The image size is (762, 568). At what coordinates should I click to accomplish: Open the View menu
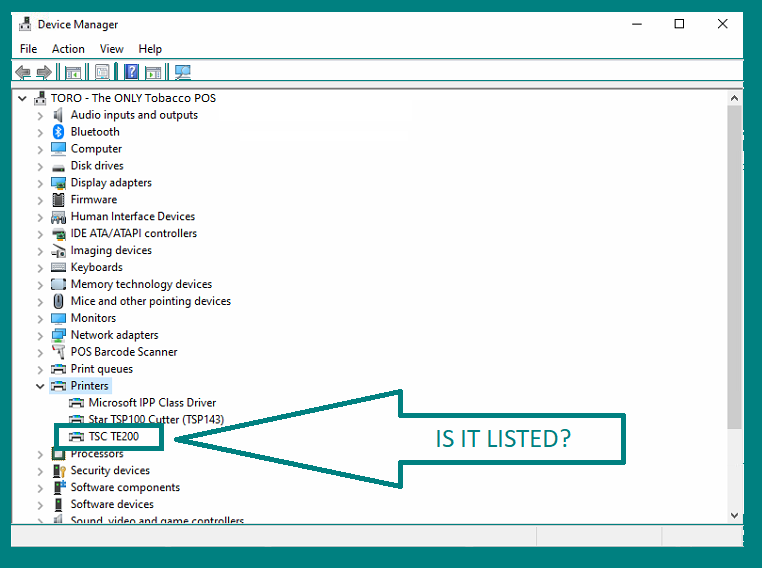click(x=111, y=49)
